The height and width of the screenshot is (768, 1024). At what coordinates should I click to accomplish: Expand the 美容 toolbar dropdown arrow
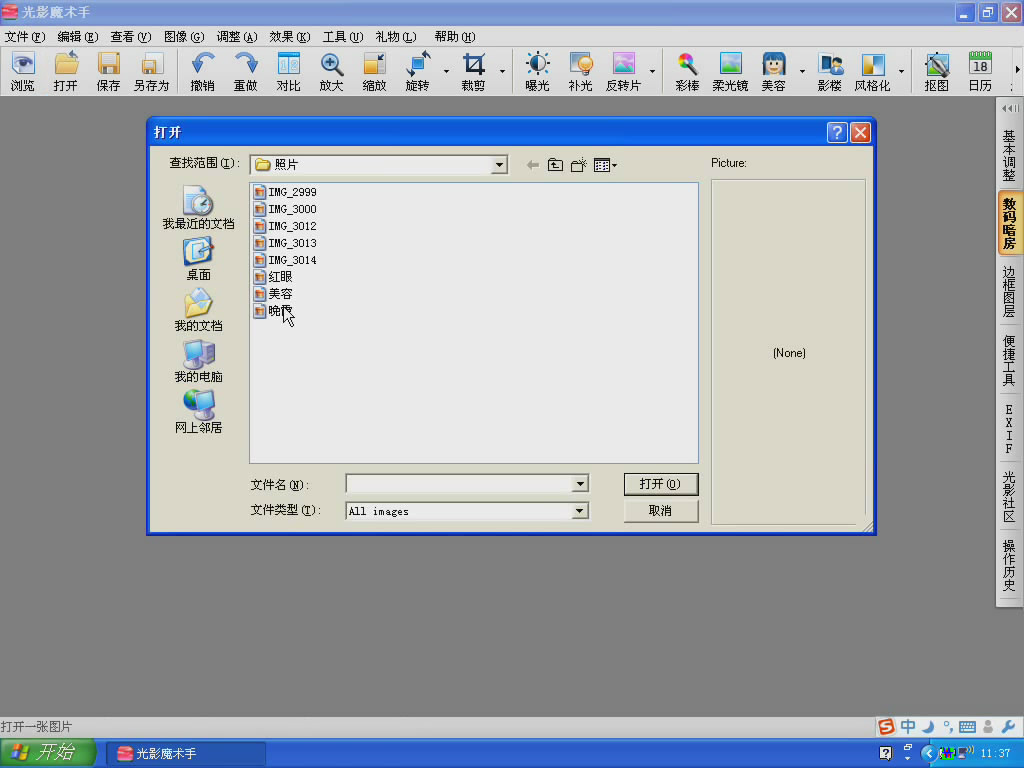(x=802, y=71)
